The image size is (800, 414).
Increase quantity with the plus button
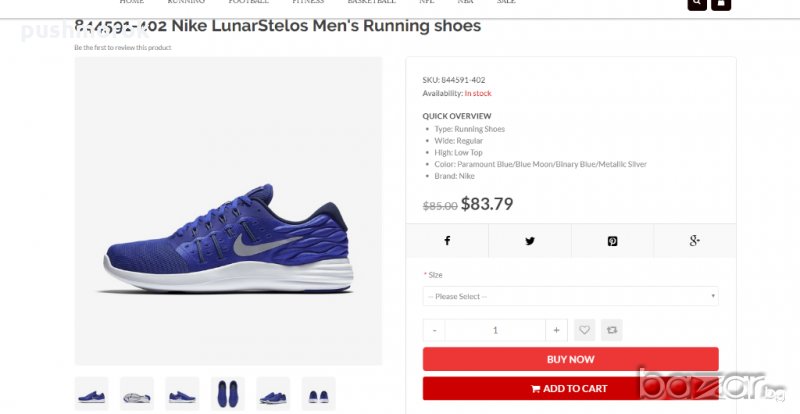(557, 329)
